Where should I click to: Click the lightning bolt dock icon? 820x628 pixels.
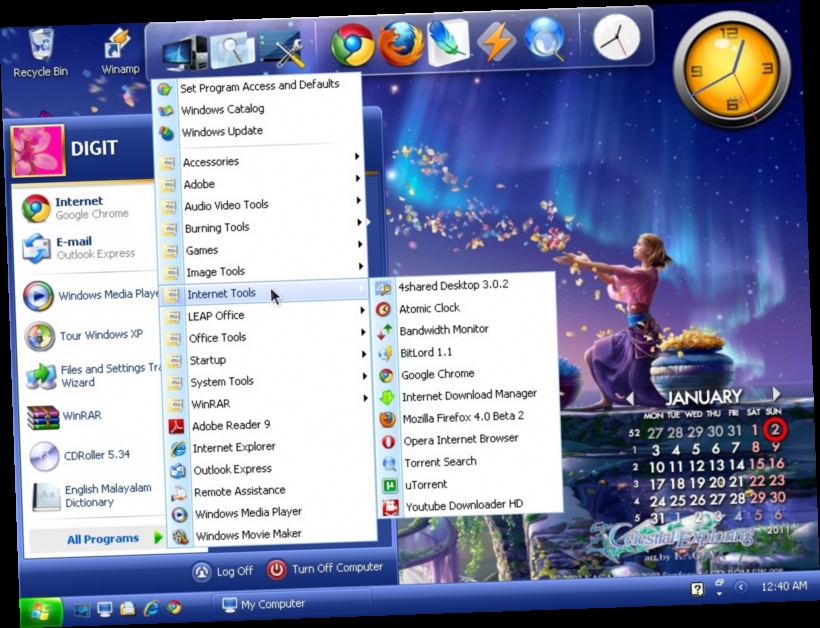point(496,41)
